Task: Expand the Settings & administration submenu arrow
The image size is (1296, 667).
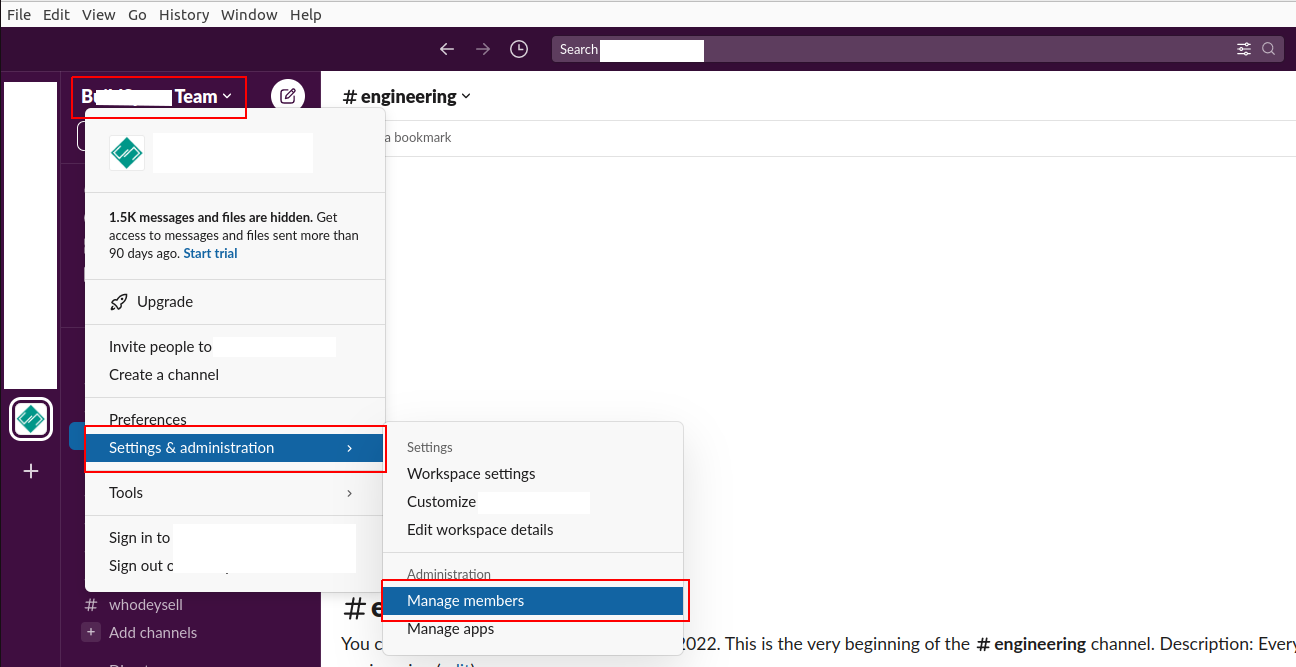Action: click(349, 448)
